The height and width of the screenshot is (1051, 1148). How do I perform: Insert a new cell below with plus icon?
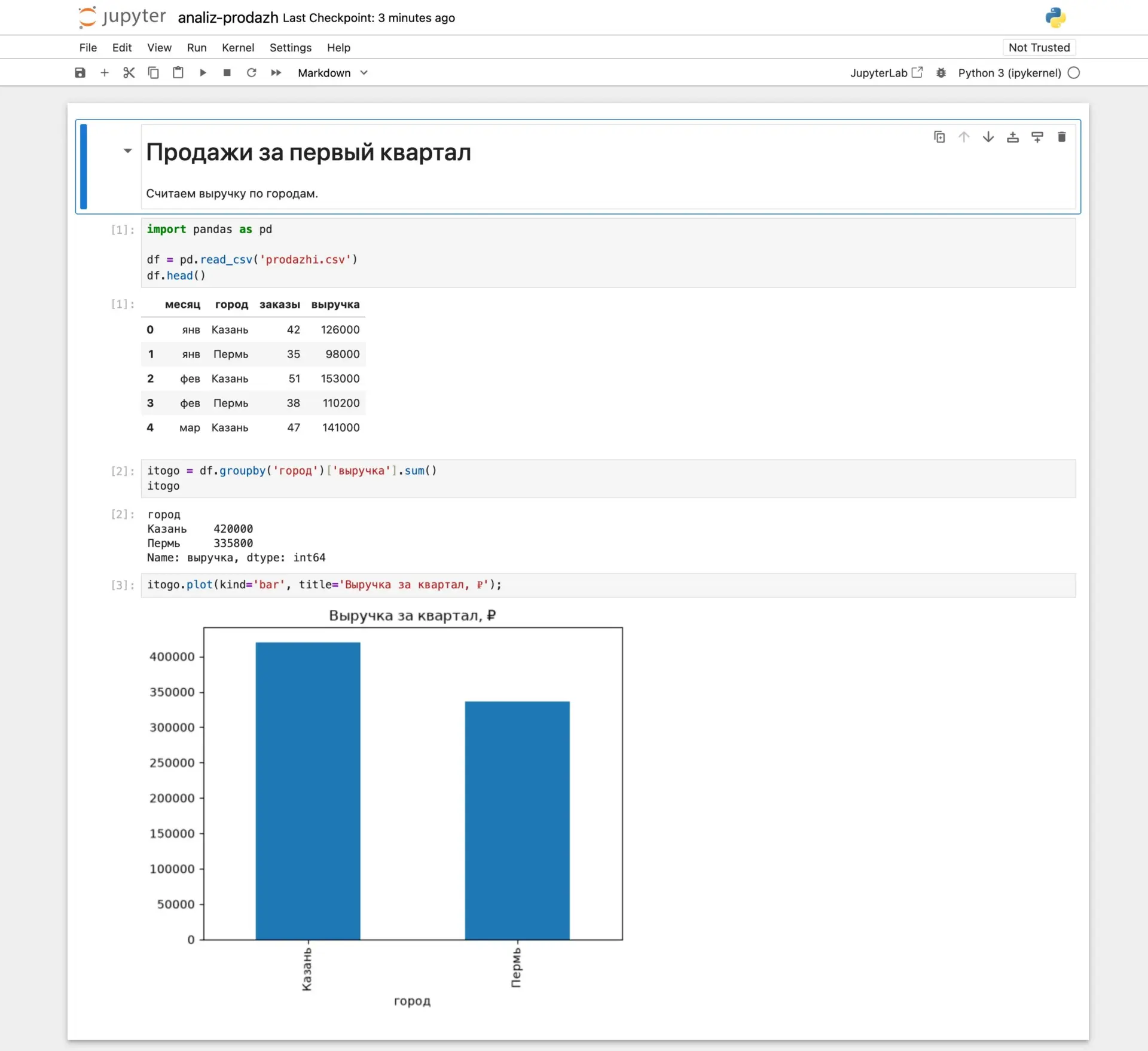tap(105, 73)
